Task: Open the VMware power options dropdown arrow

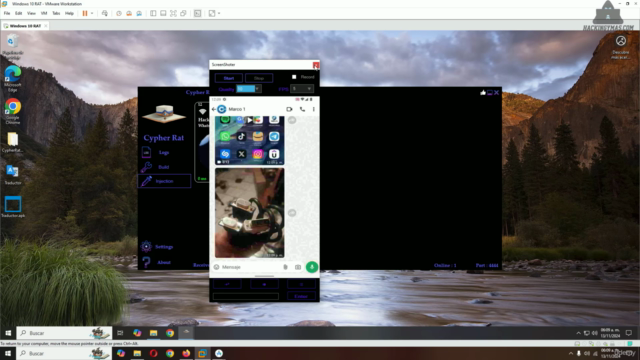Action: click(92, 13)
